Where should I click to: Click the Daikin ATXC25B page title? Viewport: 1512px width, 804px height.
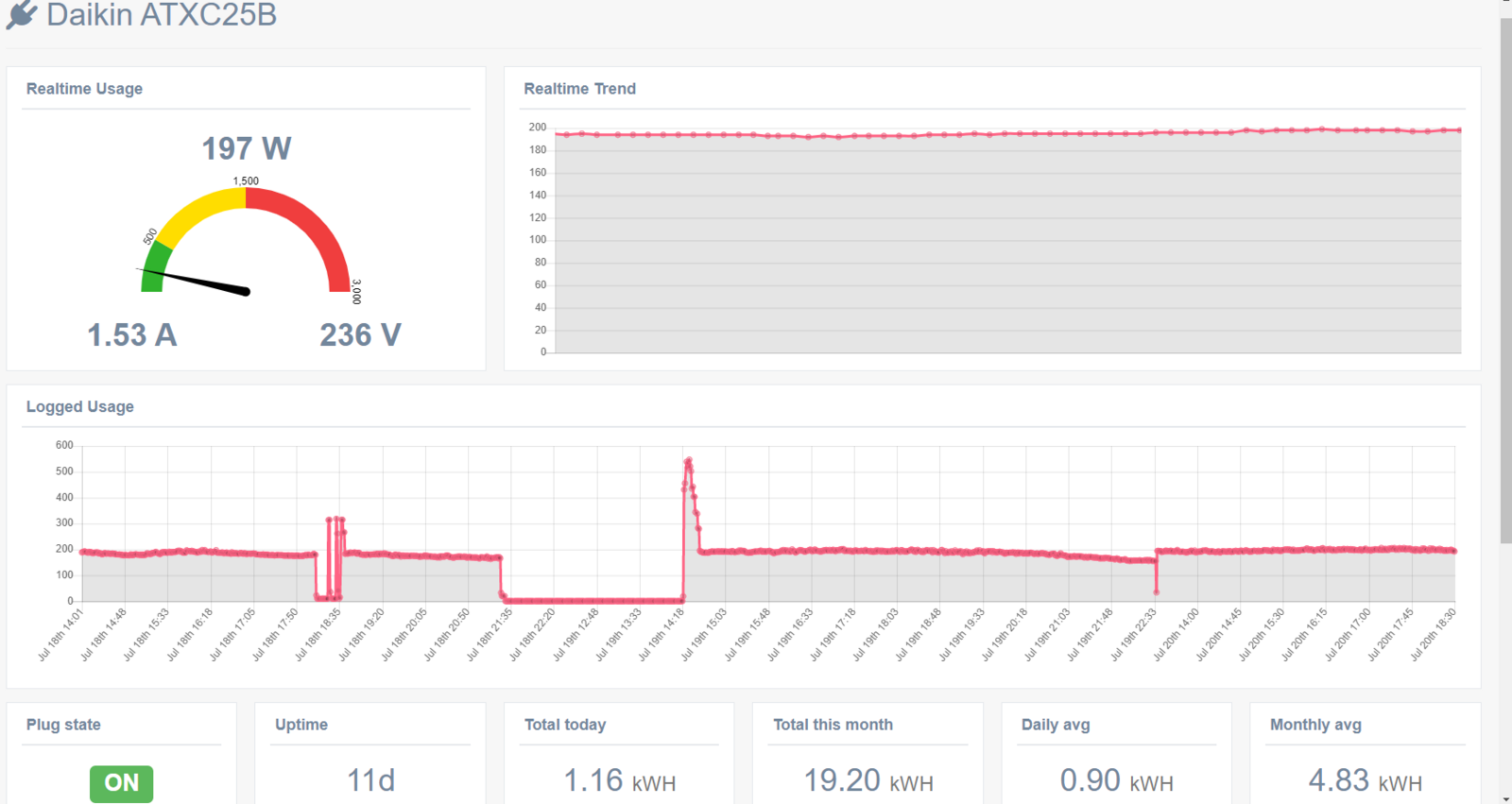click(162, 14)
